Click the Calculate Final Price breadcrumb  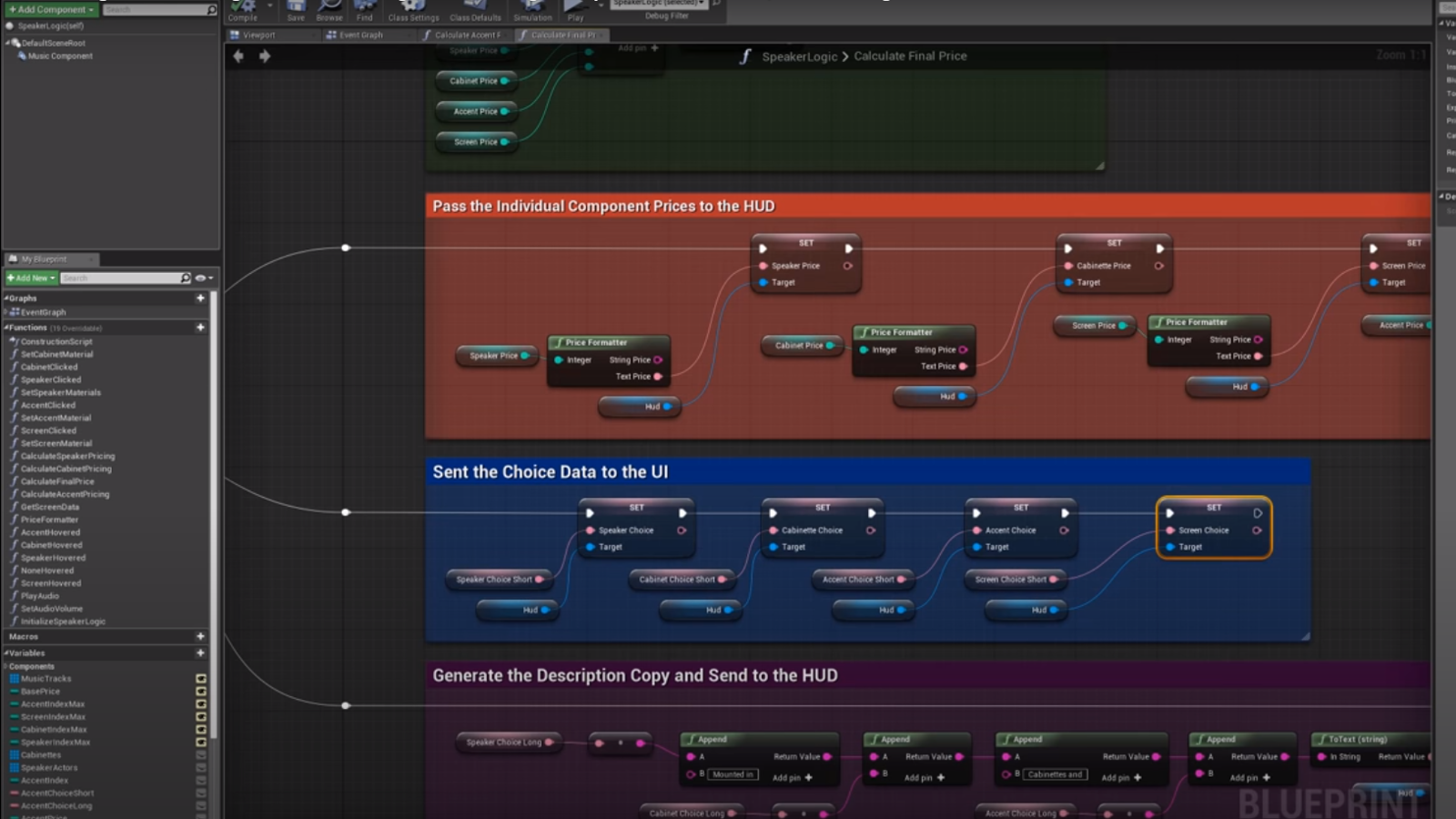click(x=910, y=56)
